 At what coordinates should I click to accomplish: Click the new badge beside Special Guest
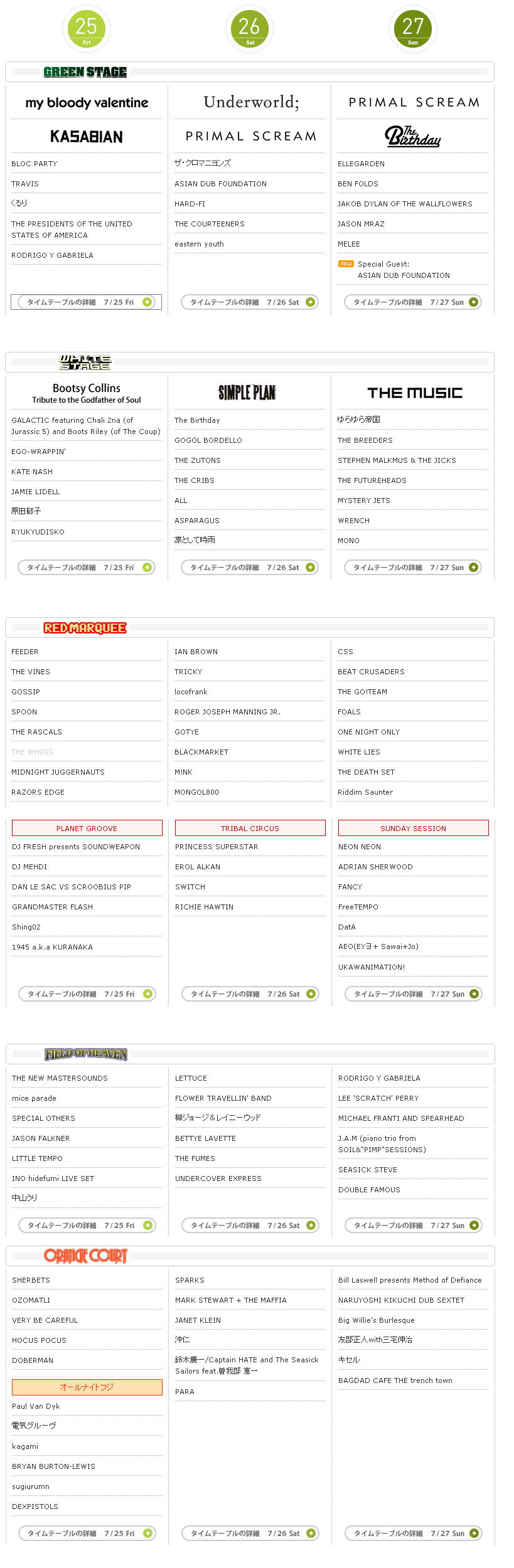tap(346, 264)
